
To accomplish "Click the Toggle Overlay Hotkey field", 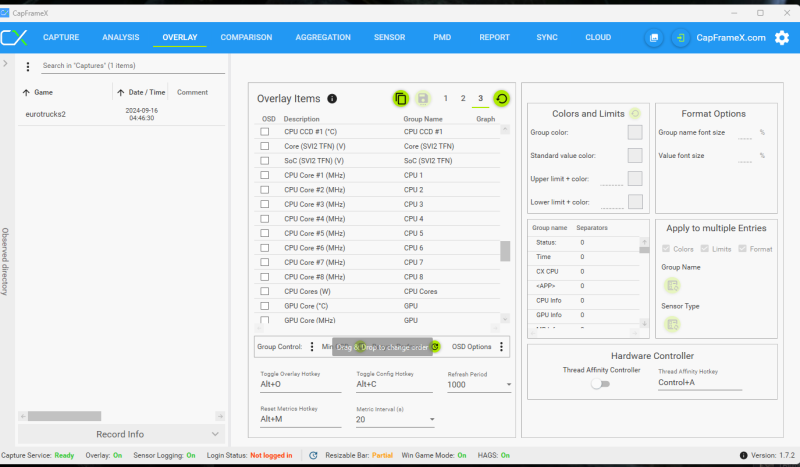I will pos(300,384).
